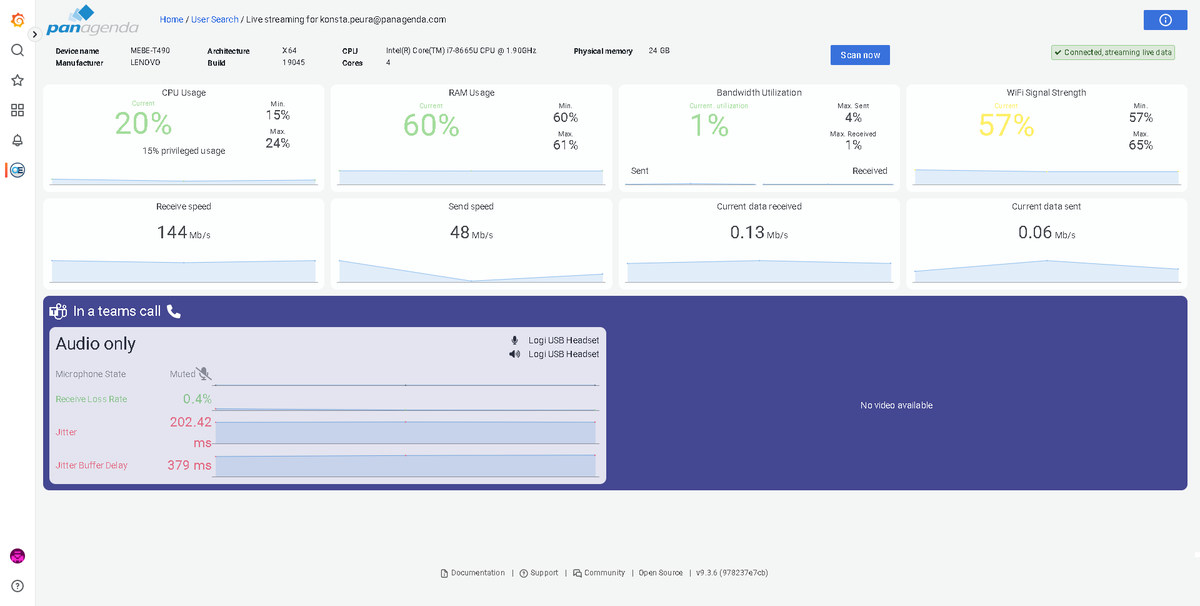This screenshot has height=606, width=1200.
Task: Click the Bandwidth Utilization panel title
Action: (x=759, y=93)
